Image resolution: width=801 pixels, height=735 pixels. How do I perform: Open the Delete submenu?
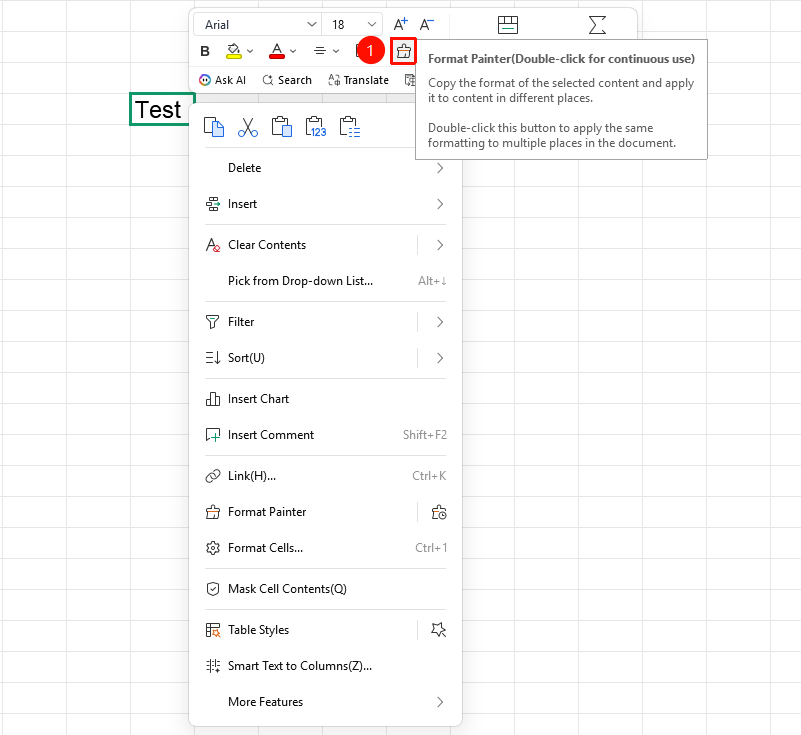(x=325, y=168)
